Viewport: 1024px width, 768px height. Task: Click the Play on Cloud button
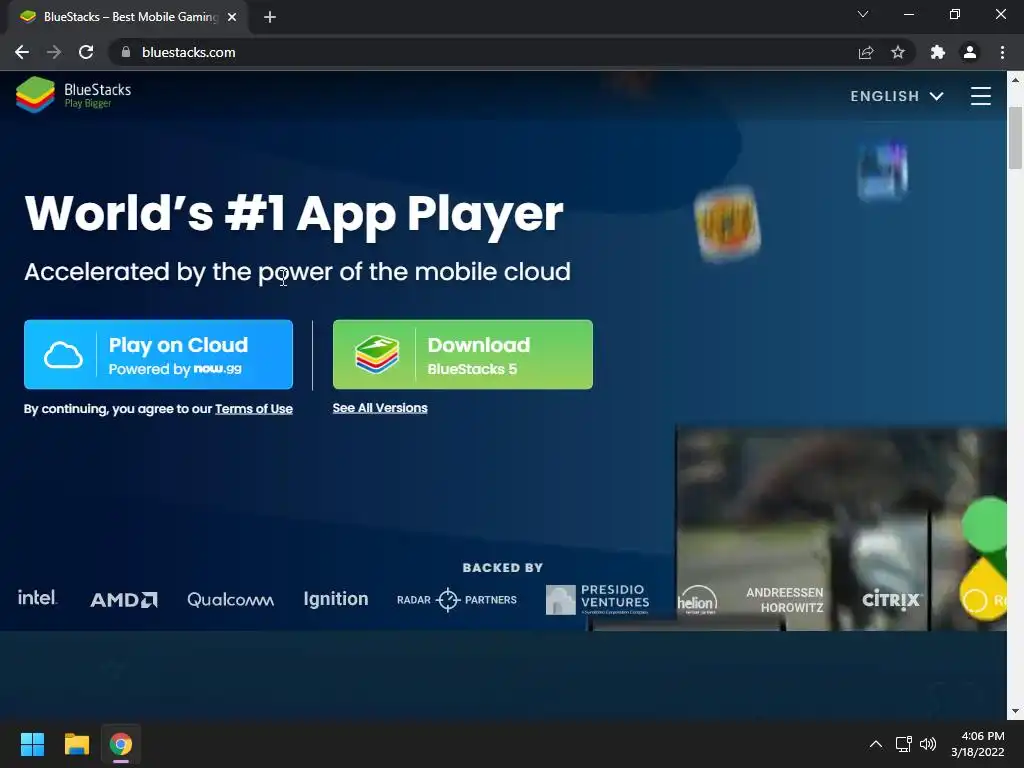click(x=158, y=355)
